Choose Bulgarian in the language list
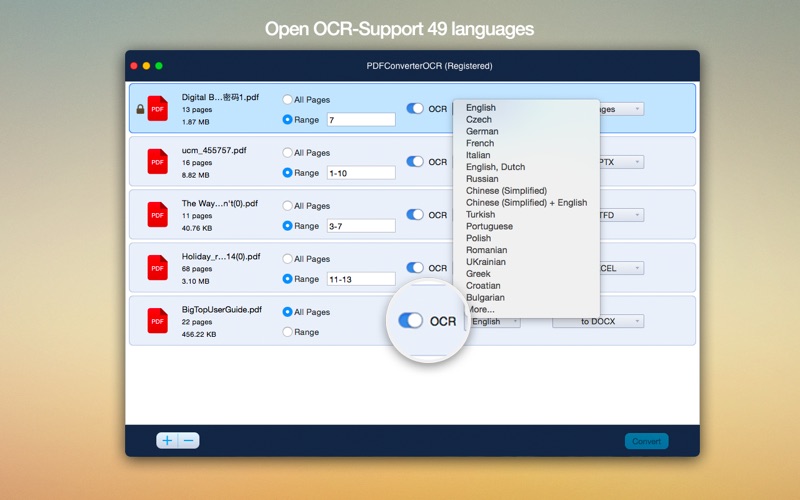The height and width of the screenshot is (500, 800). (526, 297)
